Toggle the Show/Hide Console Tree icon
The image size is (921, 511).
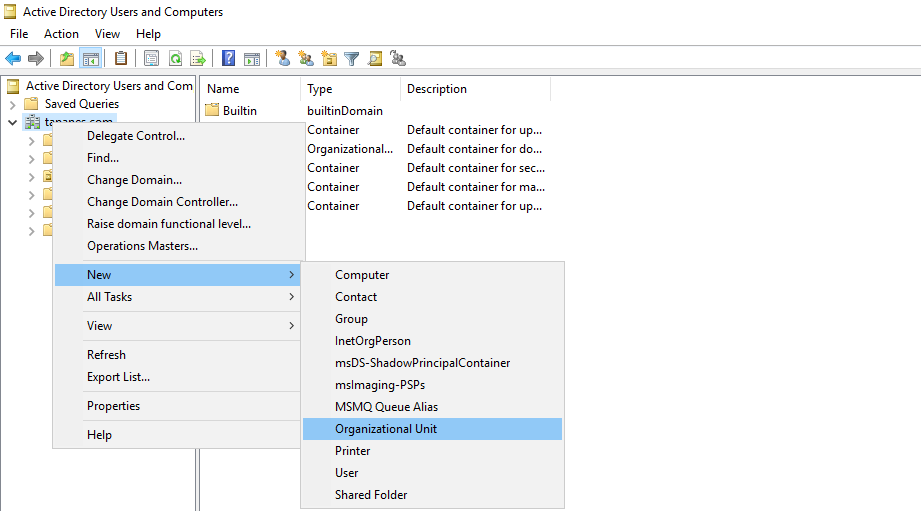pos(90,59)
